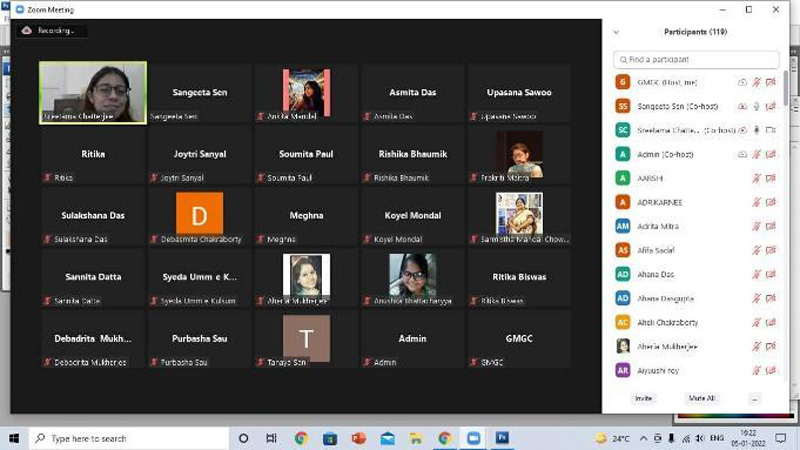800x450 pixels.
Task: Click the Find a participant search box
Action: coord(696,60)
